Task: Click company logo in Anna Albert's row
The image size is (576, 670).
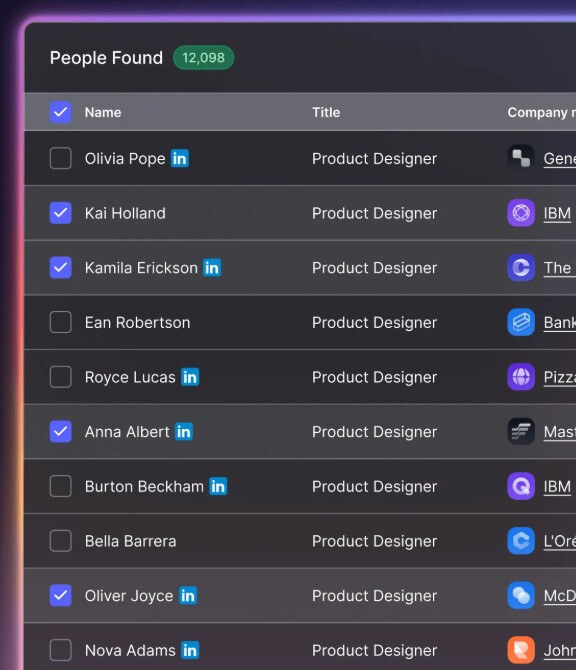Action: 521,432
